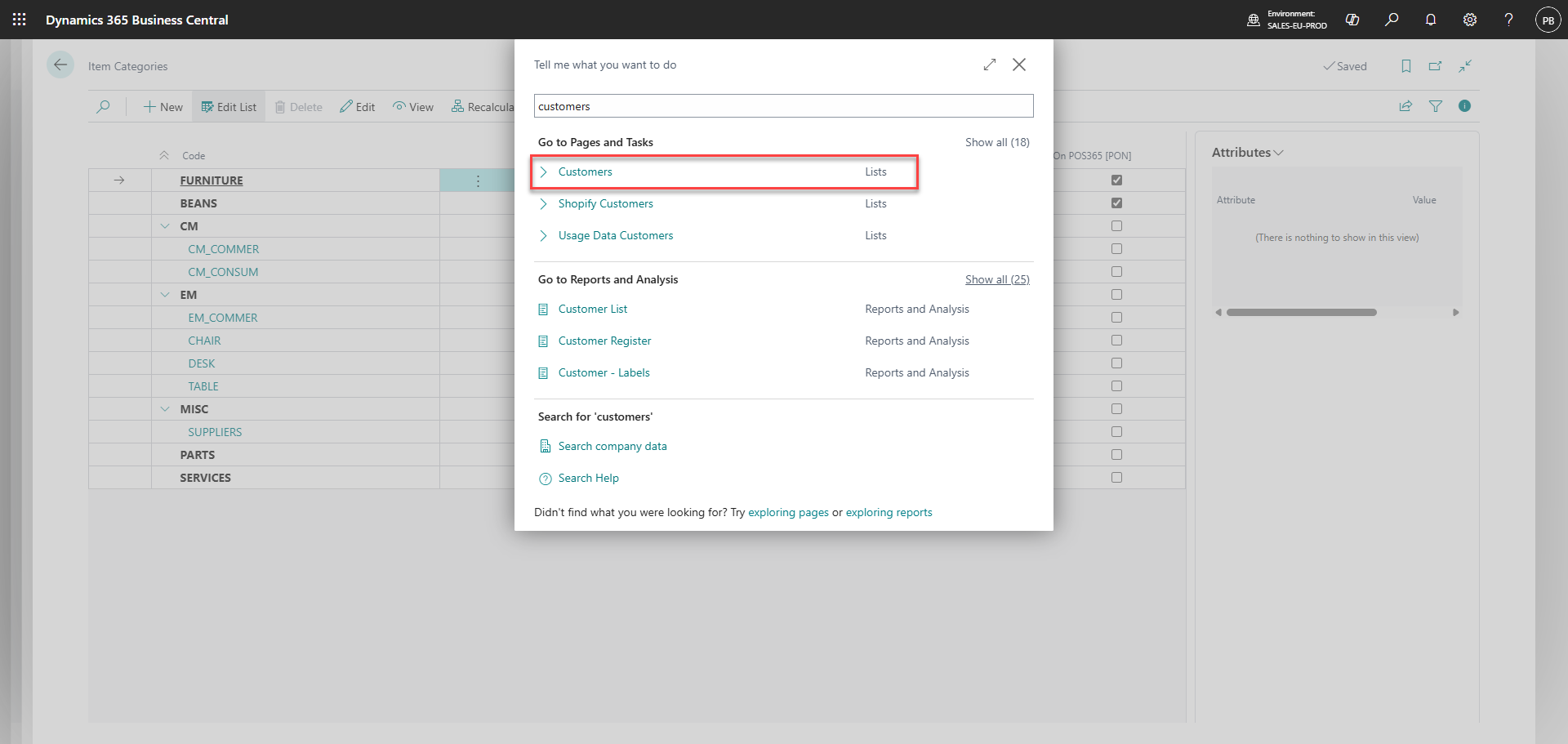Viewport: 1568px width, 744px height.
Task: Check POS365 checkbox for CM
Action: 1116,226
